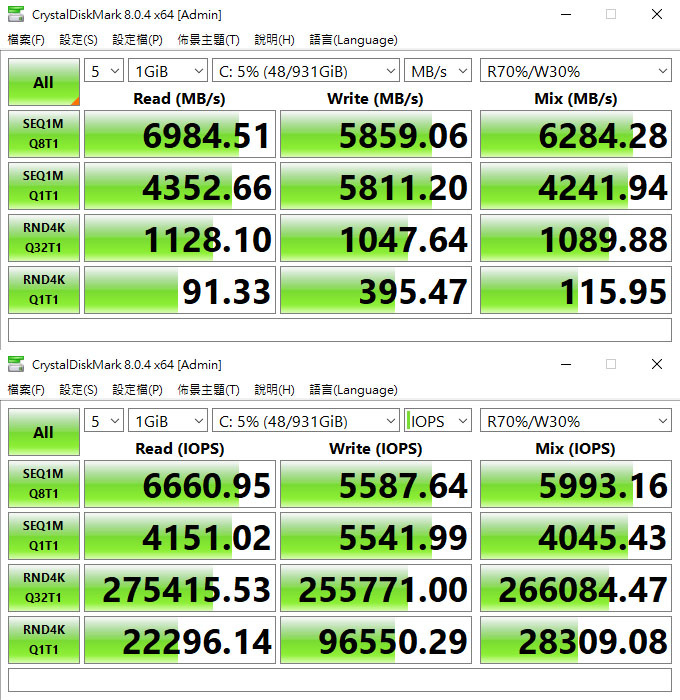The height and width of the screenshot is (700, 680).
Task: Open 1GiB test size dropdown in IOPS window
Action: pos(168,421)
